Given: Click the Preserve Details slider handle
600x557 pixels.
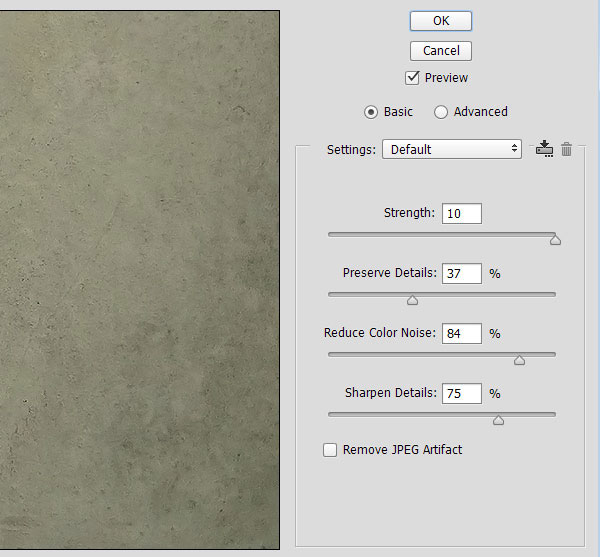Looking at the screenshot, I should (x=412, y=300).
